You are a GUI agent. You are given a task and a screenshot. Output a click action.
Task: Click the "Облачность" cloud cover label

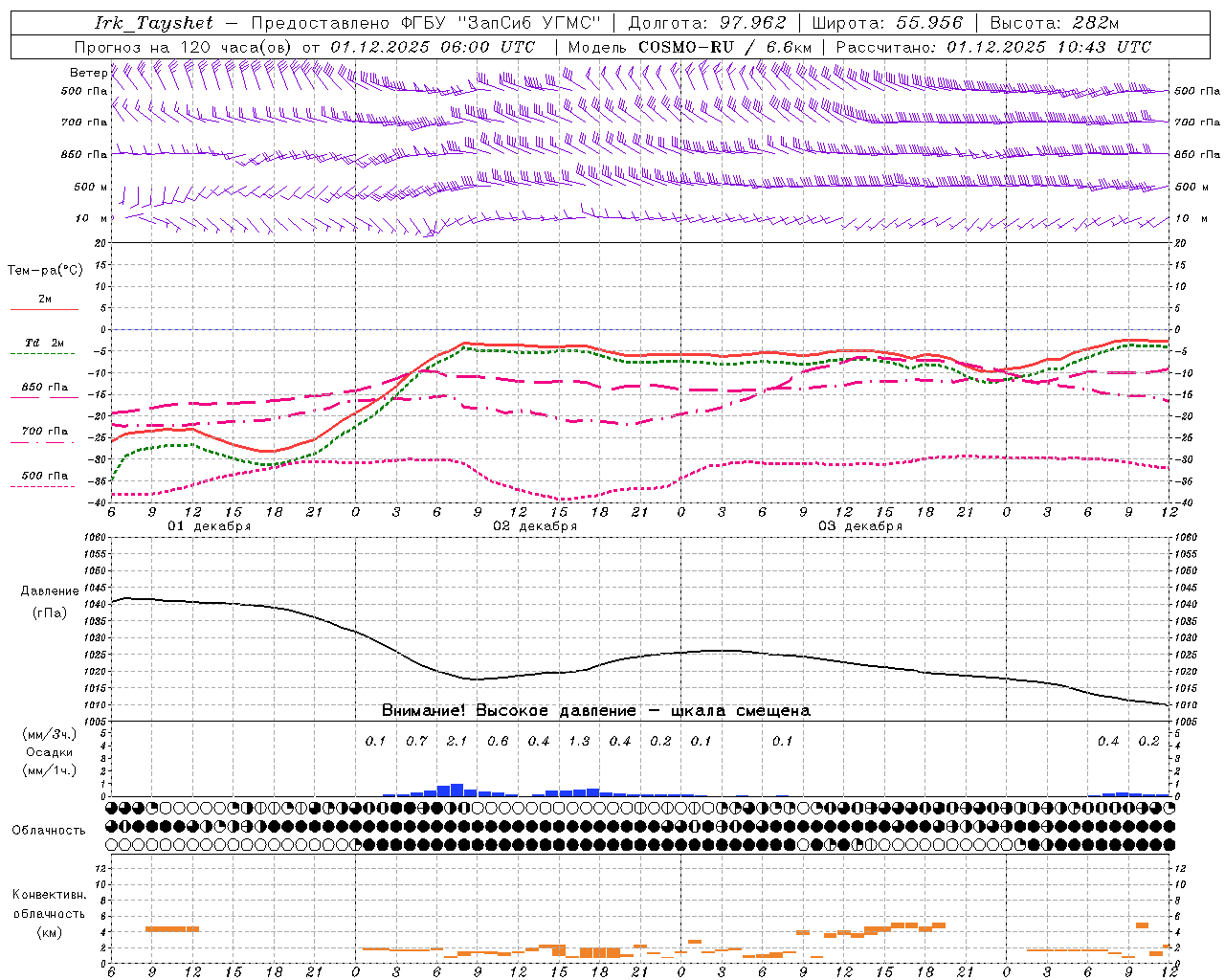49,831
